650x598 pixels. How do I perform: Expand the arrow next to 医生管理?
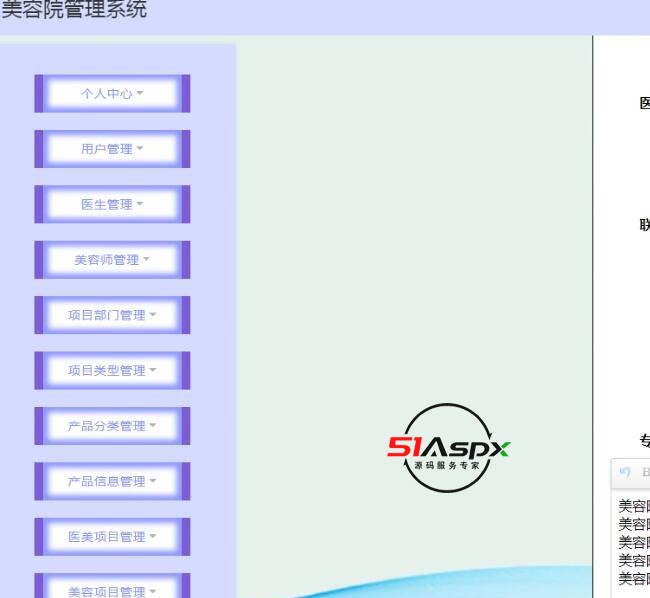click(140, 203)
